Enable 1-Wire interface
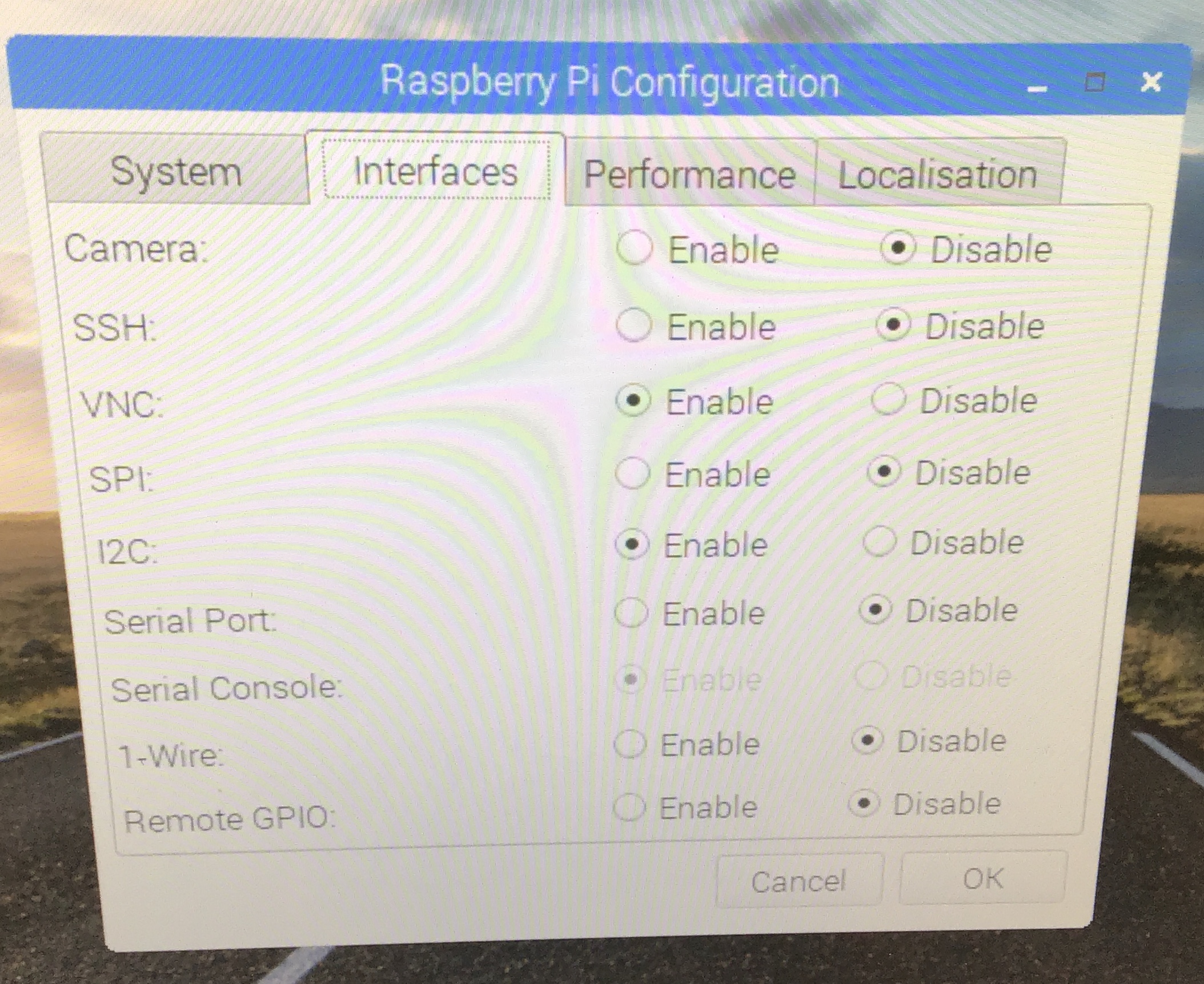The height and width of the screenshot is (984, 1204). (630, 744)
